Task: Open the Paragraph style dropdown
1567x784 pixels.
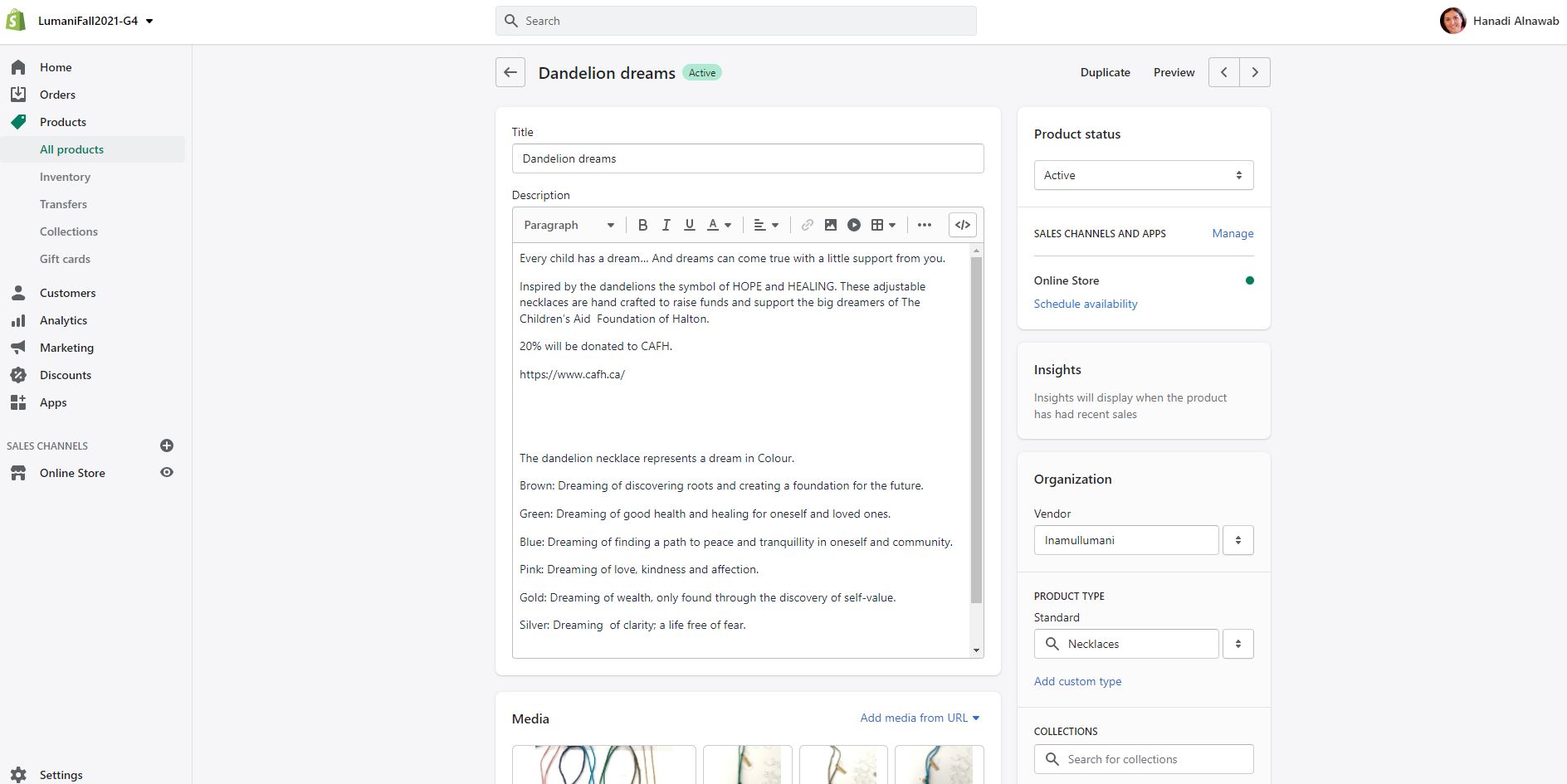Action: point(569,225)
